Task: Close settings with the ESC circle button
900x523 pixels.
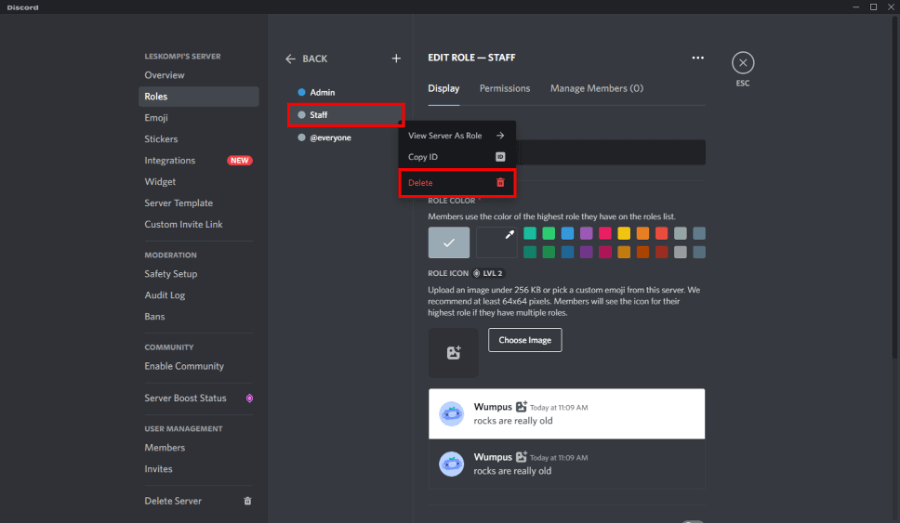Action: point(743,63)
